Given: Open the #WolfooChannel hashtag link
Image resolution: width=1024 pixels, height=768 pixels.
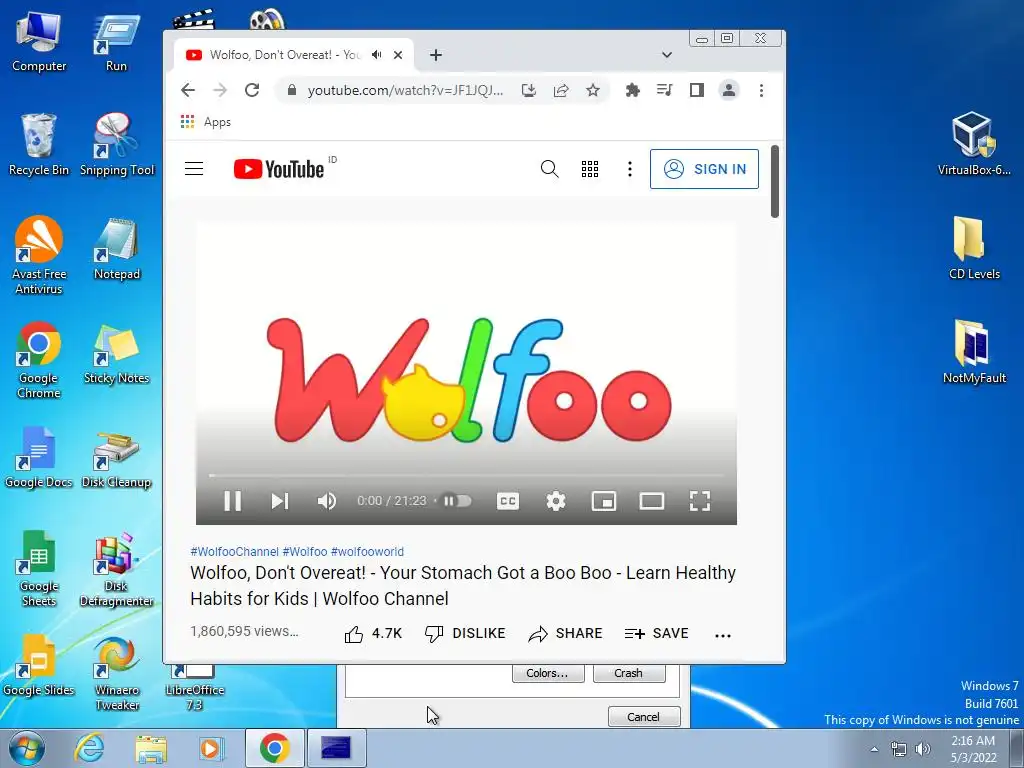Looking at the screenshot, I should pos(234,552).
